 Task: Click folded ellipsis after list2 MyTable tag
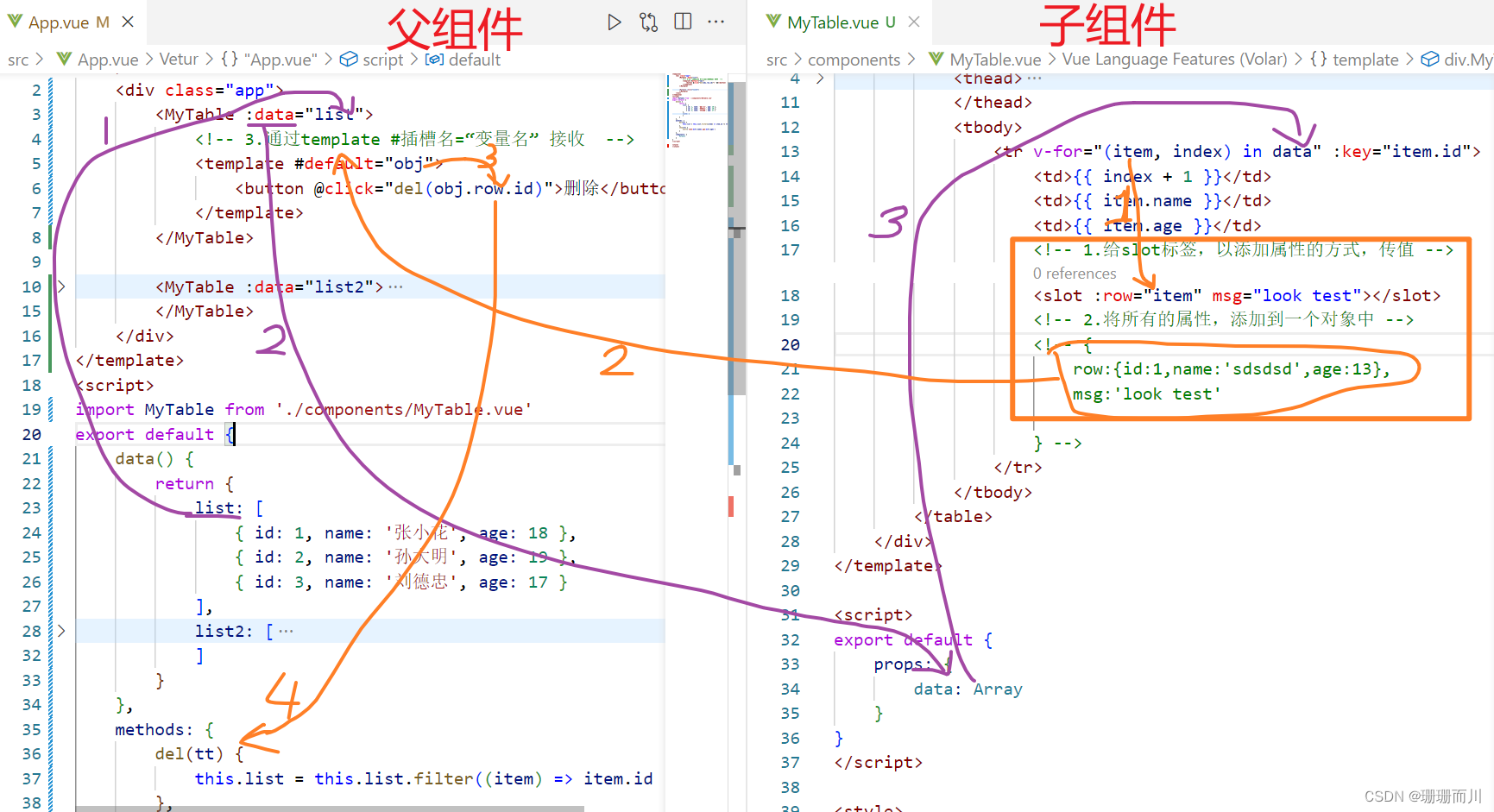(x=395, y=286)
